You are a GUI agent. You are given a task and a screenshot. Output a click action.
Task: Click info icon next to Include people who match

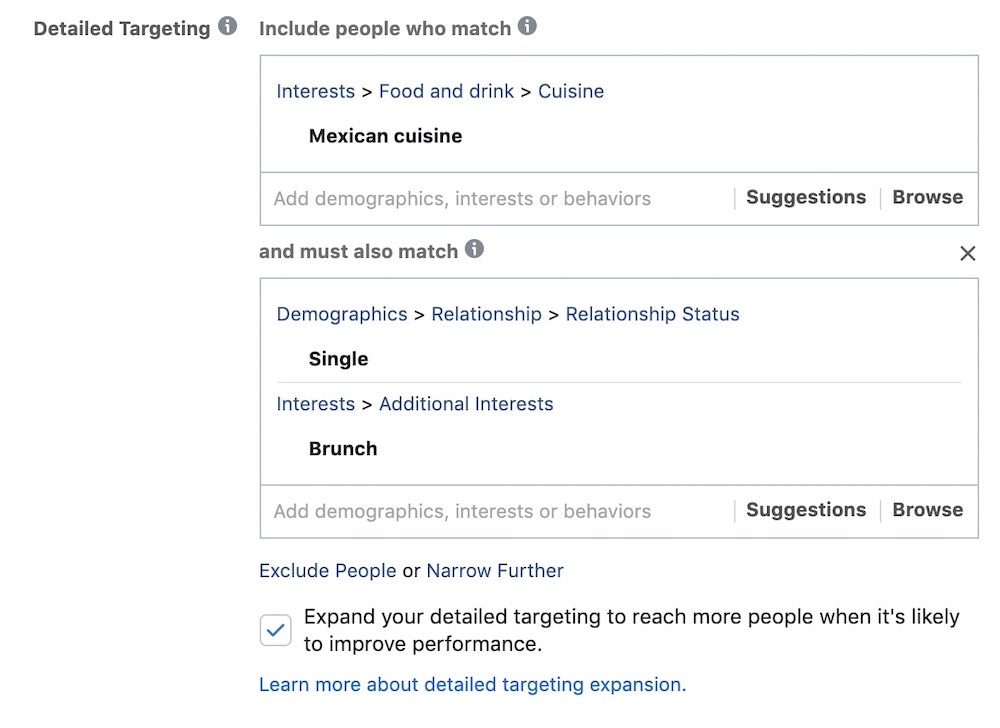pos(527,27)
